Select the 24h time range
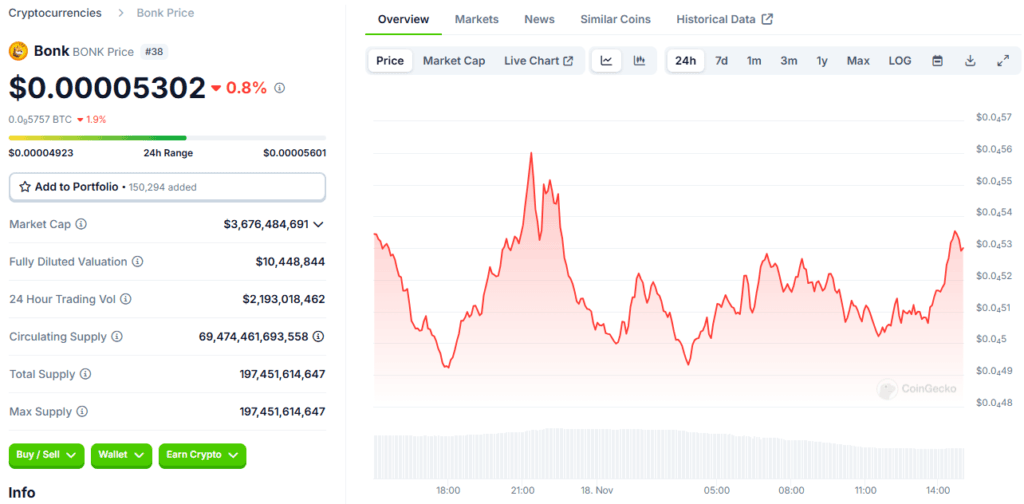This screenshot has height=504, width=1024. (685, 61)
